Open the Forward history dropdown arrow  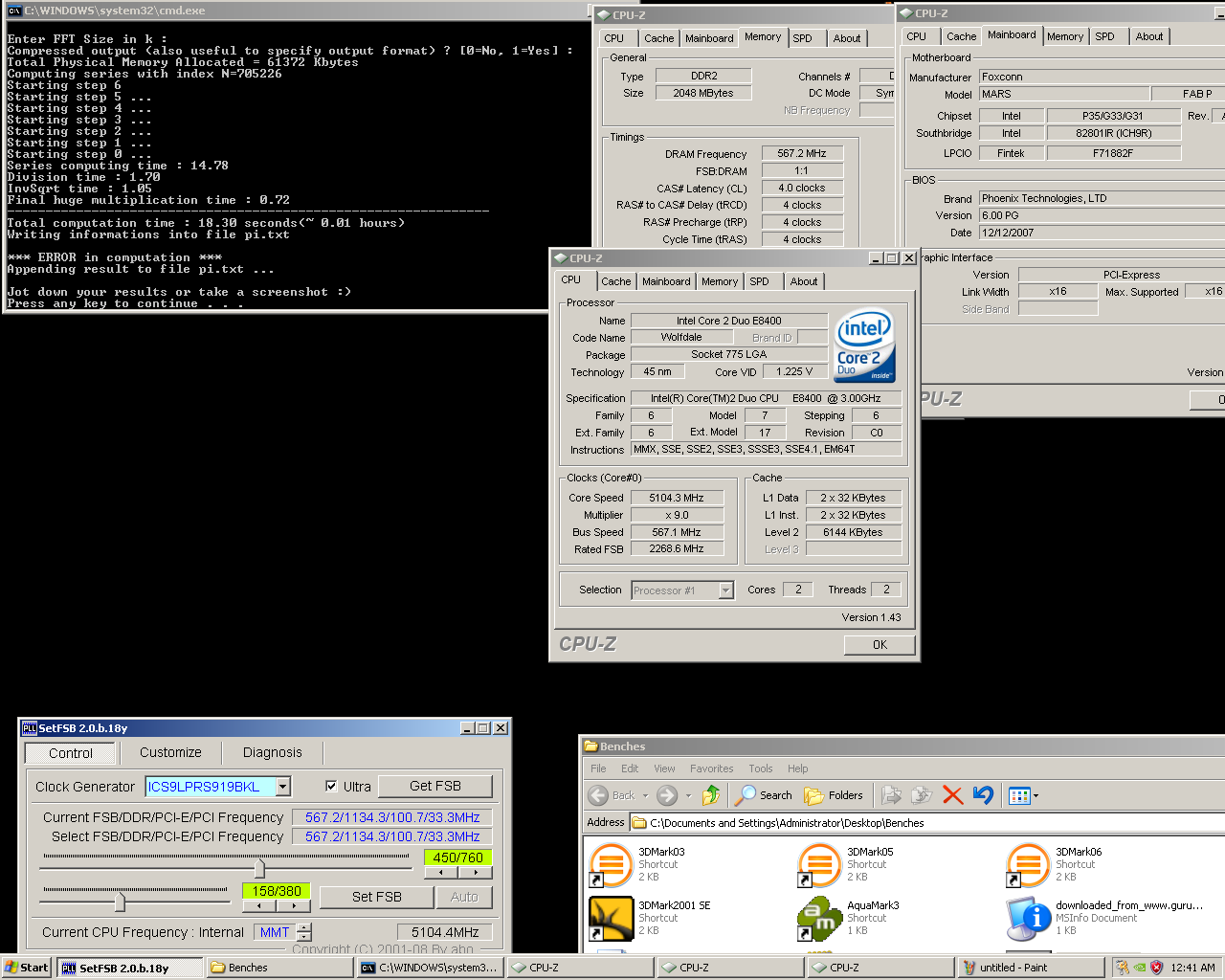(x=688, y=795)
